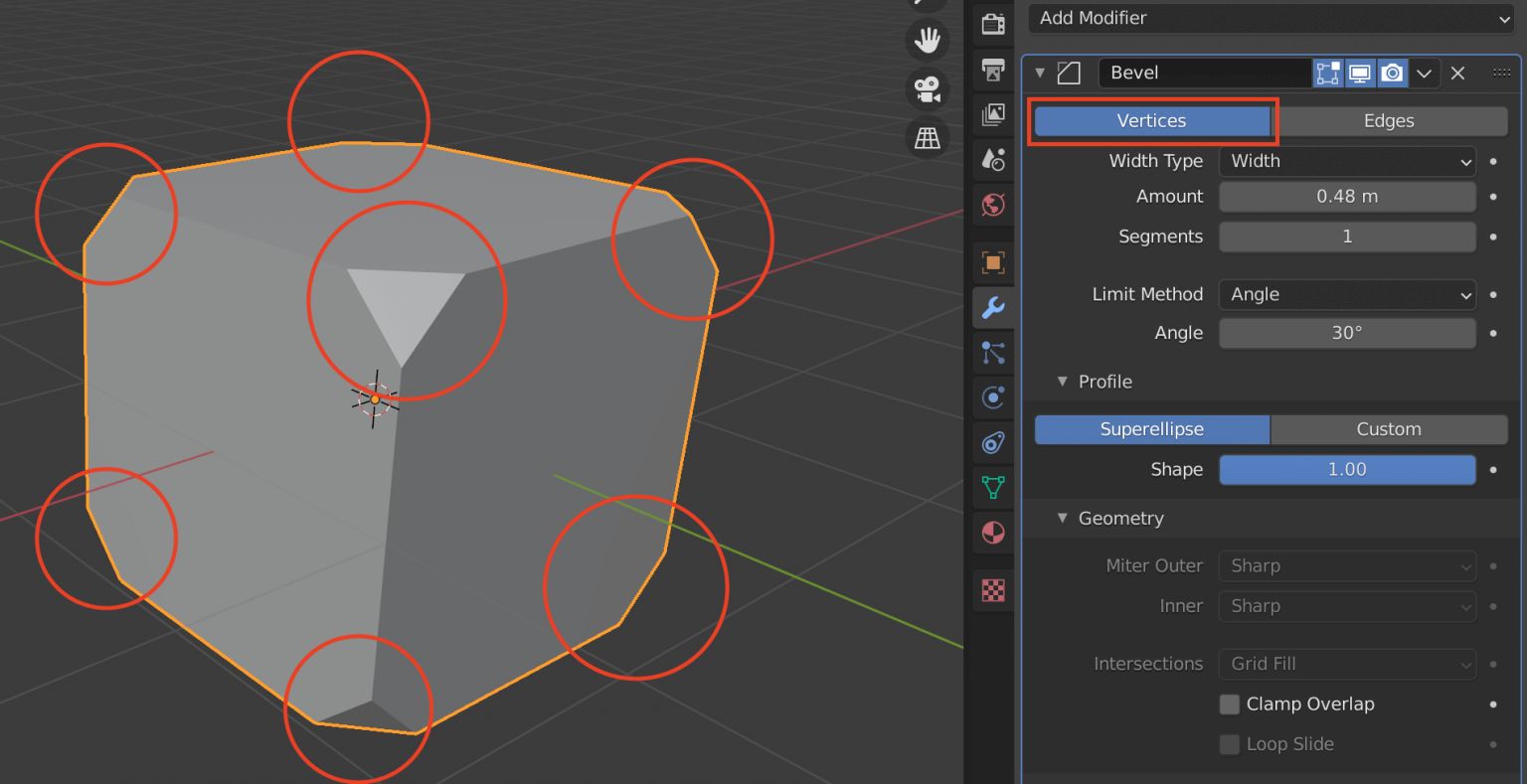Select the green Object Data Properties icon
The image size is (1527, 784).
[993, 487]
